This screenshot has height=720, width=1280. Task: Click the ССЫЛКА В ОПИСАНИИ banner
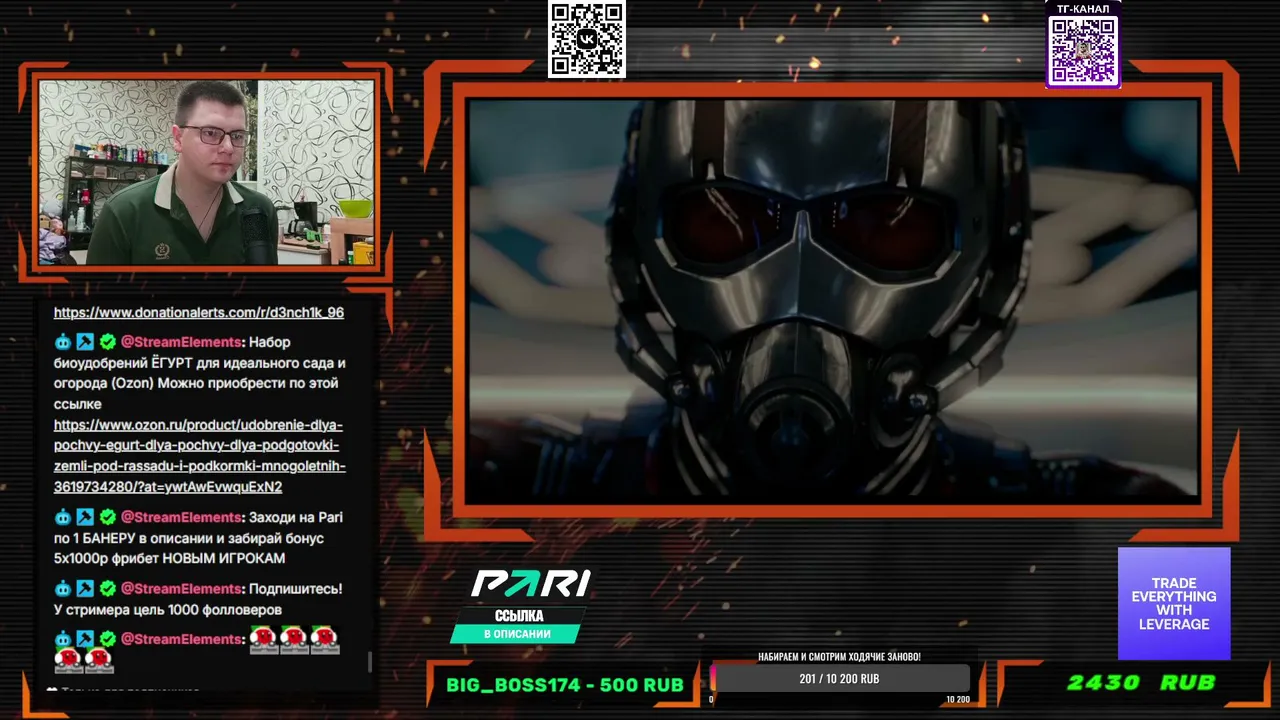[x=516, y=625]
